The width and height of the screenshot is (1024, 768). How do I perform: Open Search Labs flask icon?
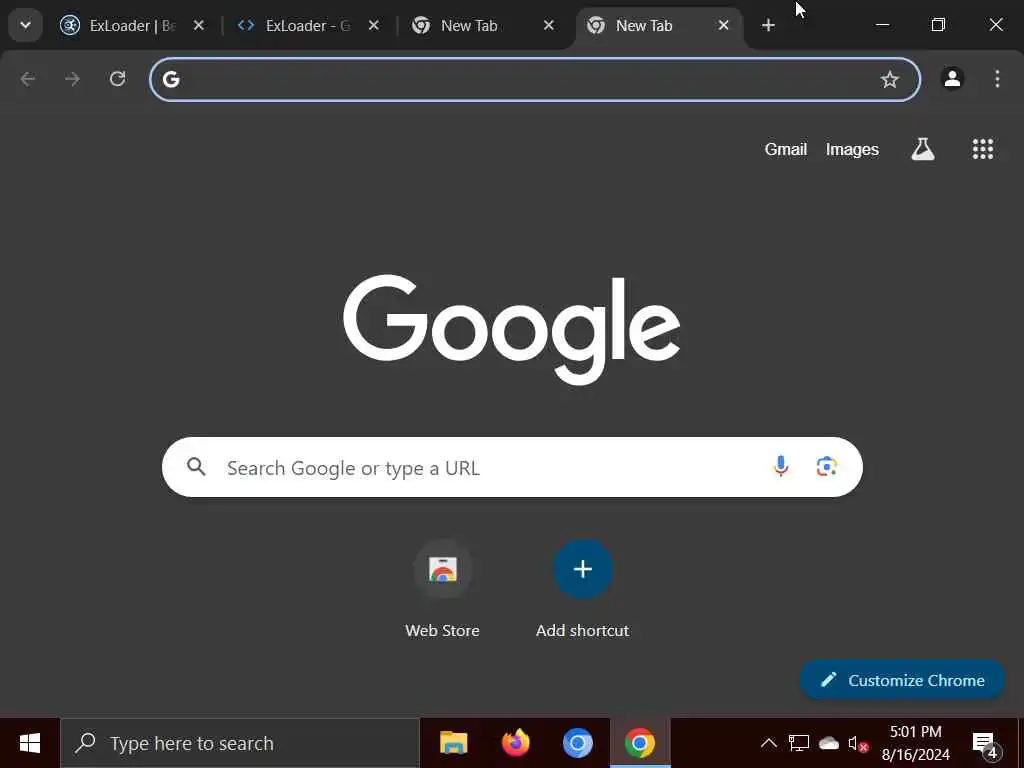pyautogui.click(x=923, y=150)
